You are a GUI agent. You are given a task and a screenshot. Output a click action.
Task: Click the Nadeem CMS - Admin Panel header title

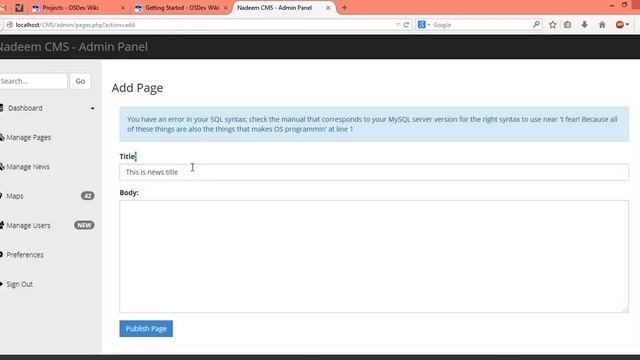pyautogui.click(x=73, y=47)
